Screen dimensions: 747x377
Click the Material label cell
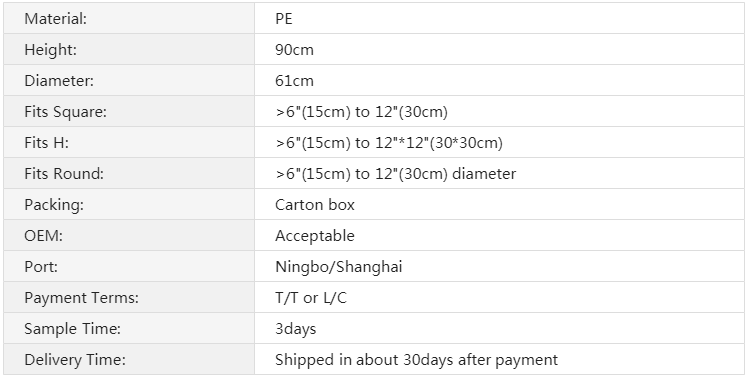(x=129, y=18)
